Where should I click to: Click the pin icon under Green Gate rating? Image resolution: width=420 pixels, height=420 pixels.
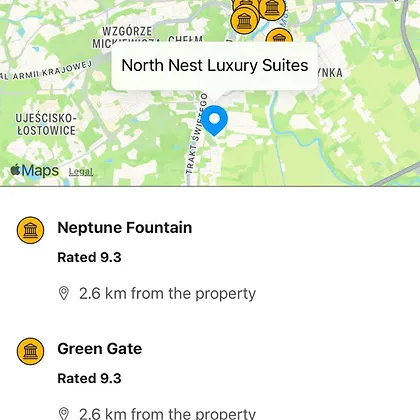coord(64,414)
